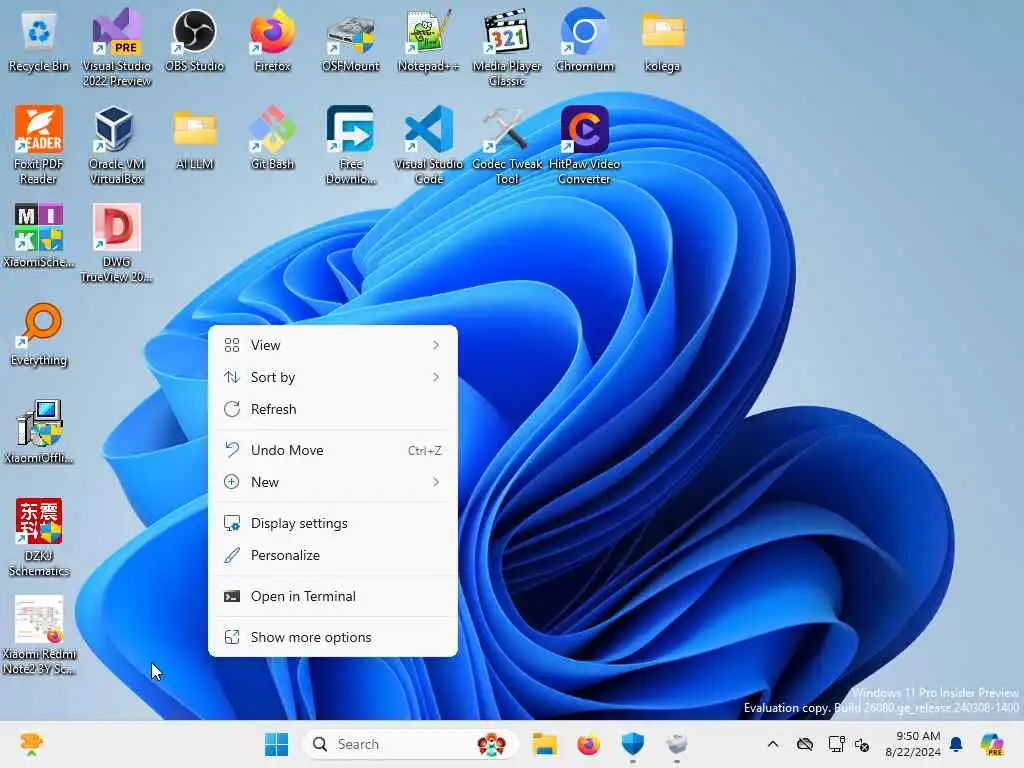Click Show more options entry
1024x768 pixels.
(332, 637)
